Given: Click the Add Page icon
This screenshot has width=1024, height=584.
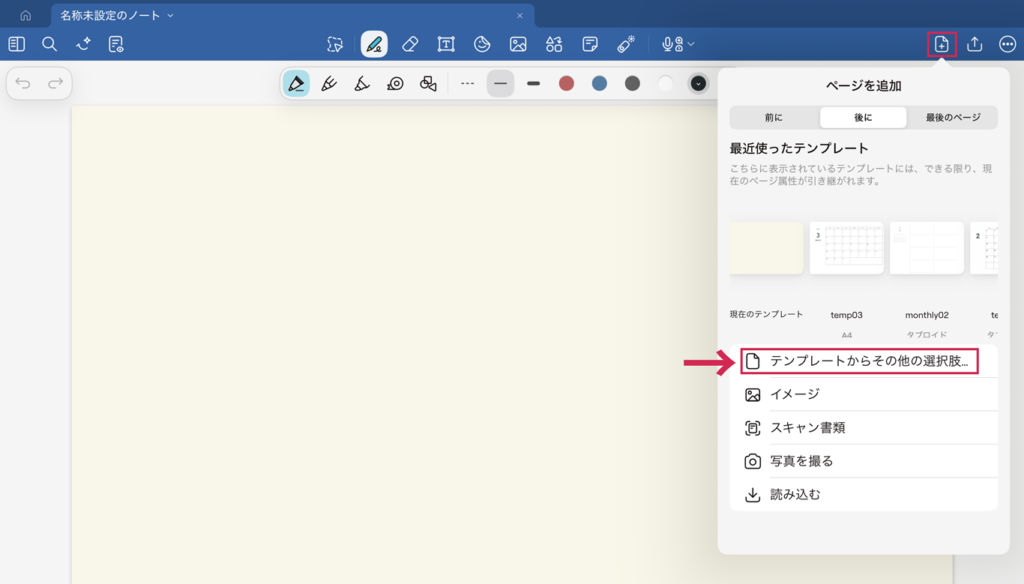Looking at the screenshot, I should coord(941,44).
